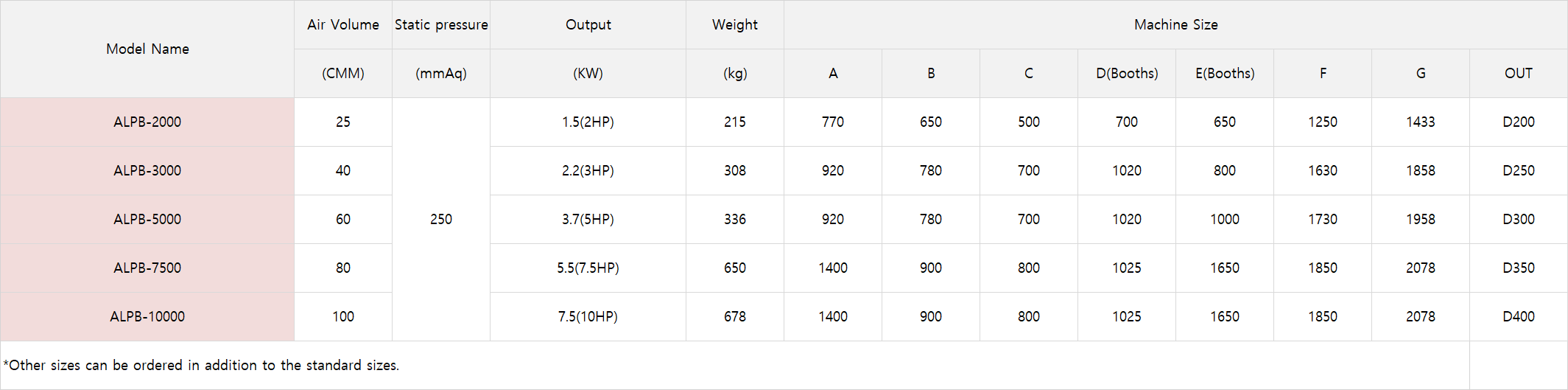The width and height of the screenshot is (1568, 390).
Task: Select the ALPB-7500 model name cell
Action: [147, 268]
